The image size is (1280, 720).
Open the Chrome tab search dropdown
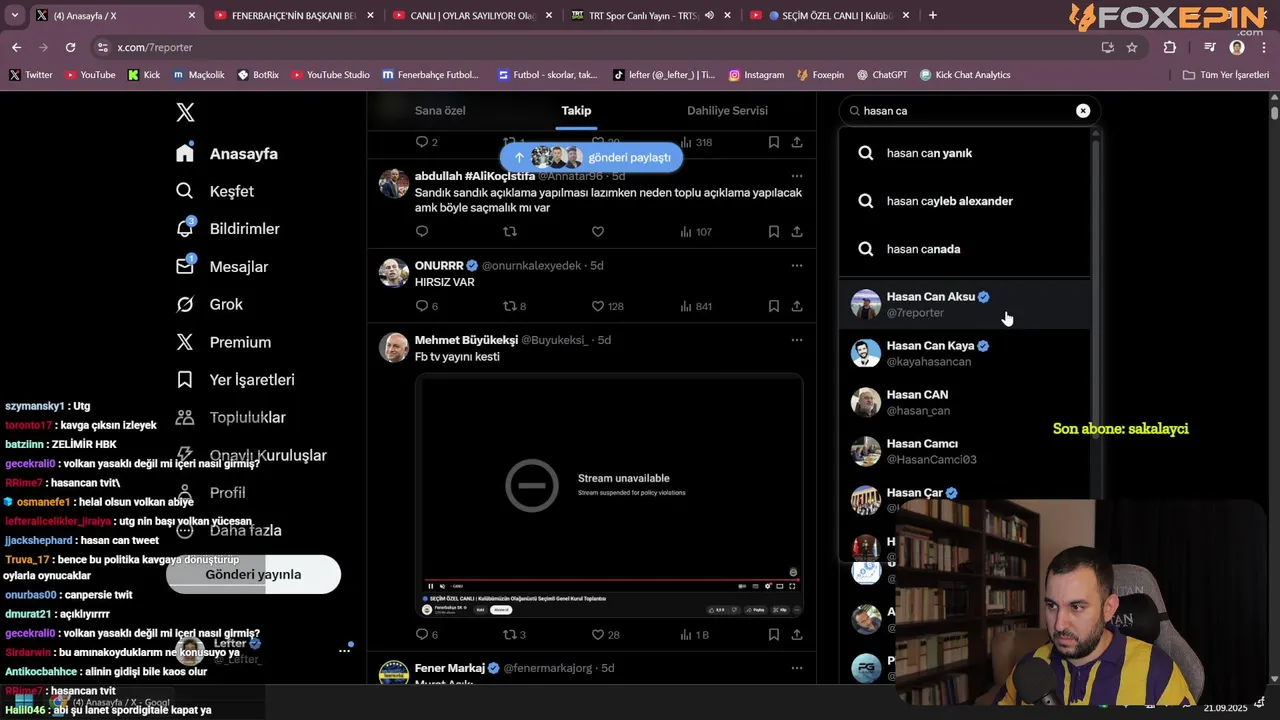point(14,15)
